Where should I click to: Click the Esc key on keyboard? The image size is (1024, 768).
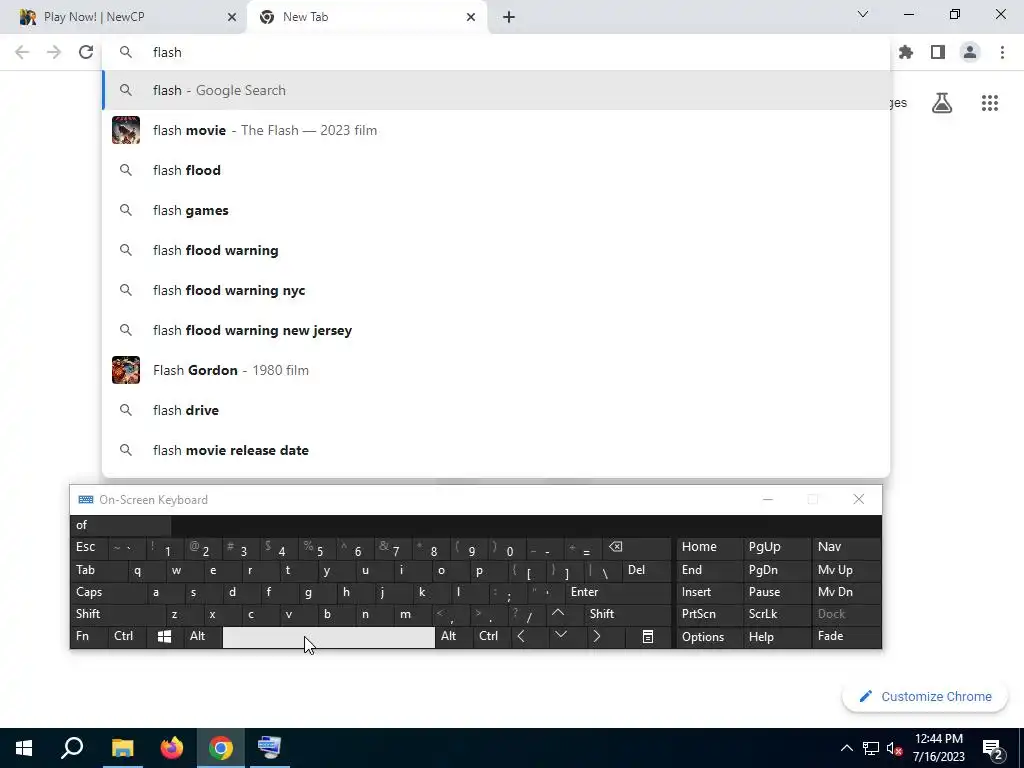pos(89,547)
